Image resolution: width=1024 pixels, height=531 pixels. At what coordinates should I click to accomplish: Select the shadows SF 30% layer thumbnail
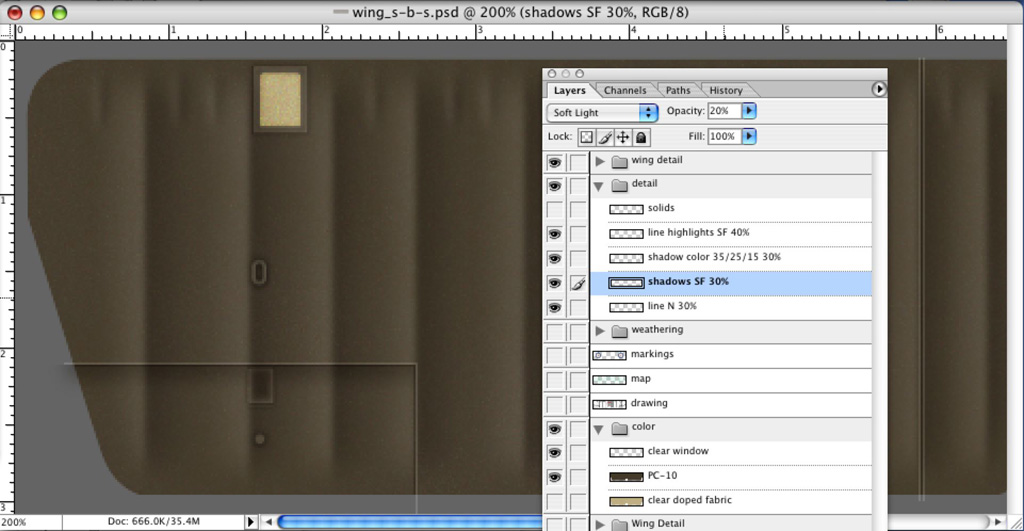coord(626,283)
